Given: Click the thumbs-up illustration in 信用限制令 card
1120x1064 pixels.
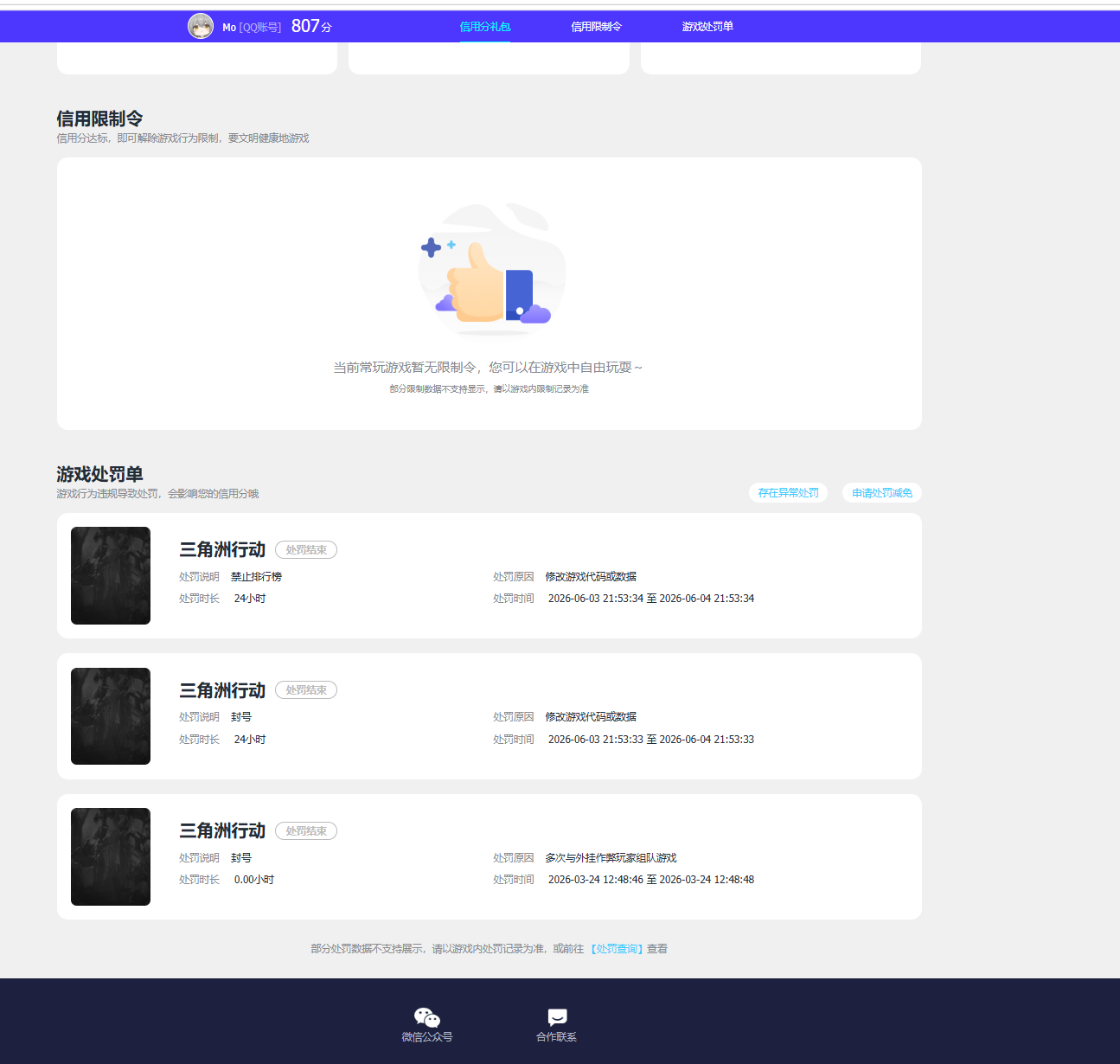Looking at the screenshot, I should coord(491,270).
